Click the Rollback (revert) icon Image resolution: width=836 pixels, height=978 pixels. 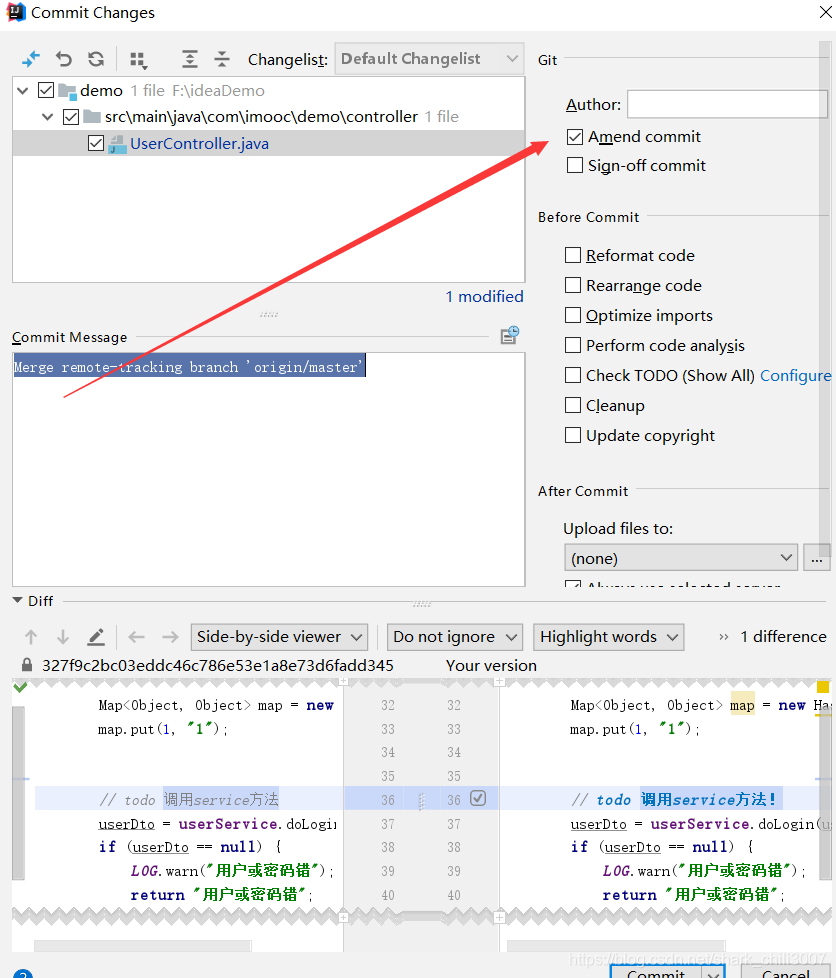pyautogui.click(x=64, y=59)
